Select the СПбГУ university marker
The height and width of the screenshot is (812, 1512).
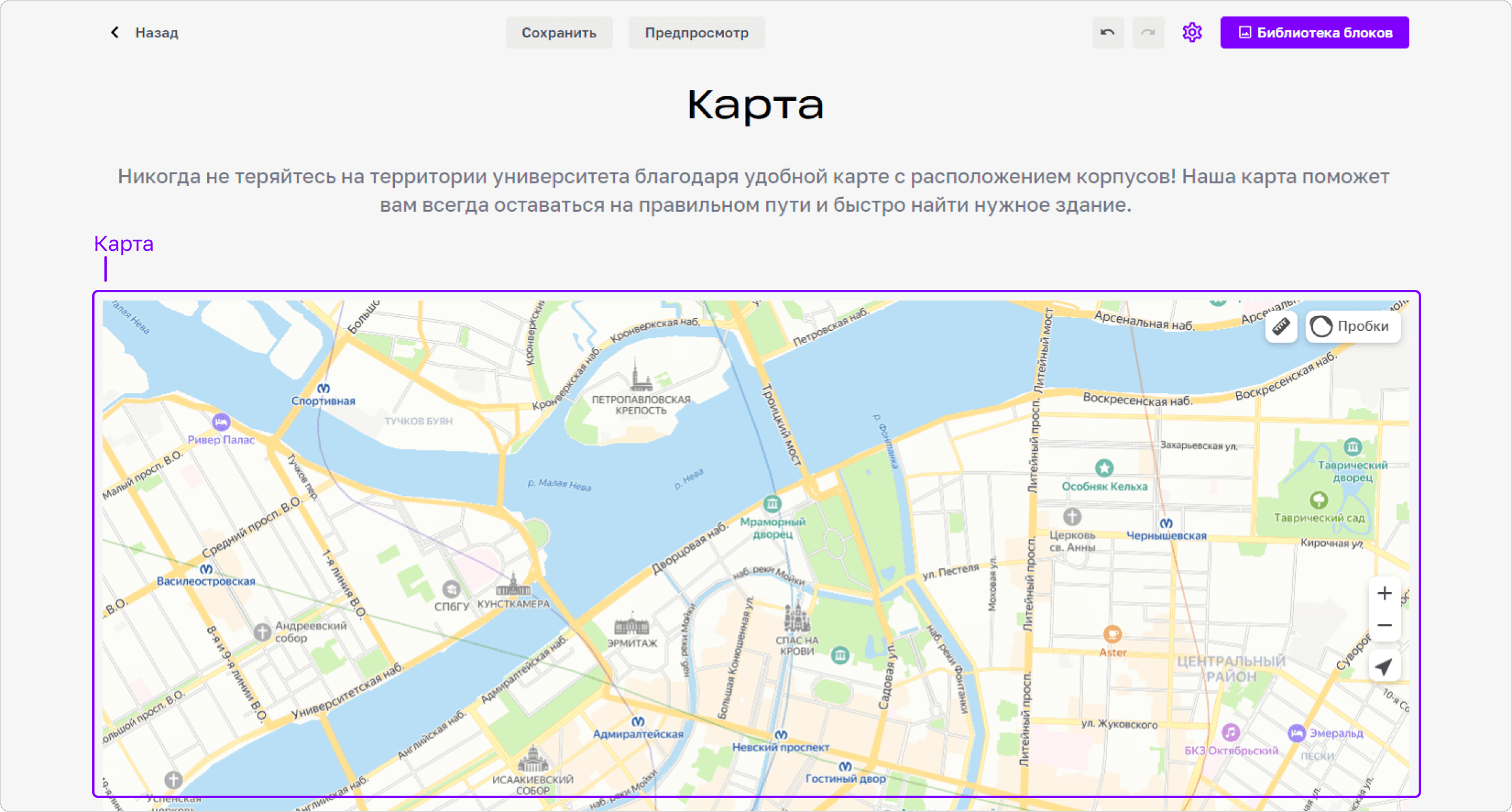pyautogui.click(x=451, y=589)
